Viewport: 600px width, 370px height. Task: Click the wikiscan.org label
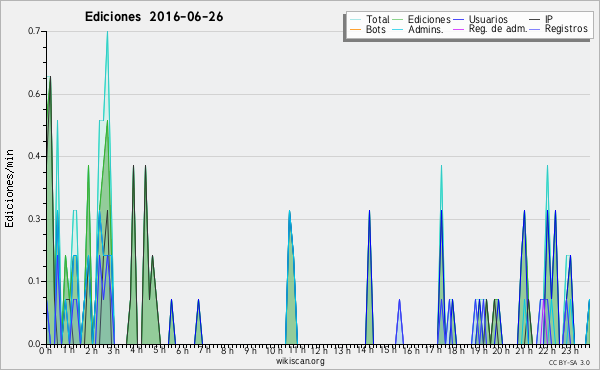(300, 361)
